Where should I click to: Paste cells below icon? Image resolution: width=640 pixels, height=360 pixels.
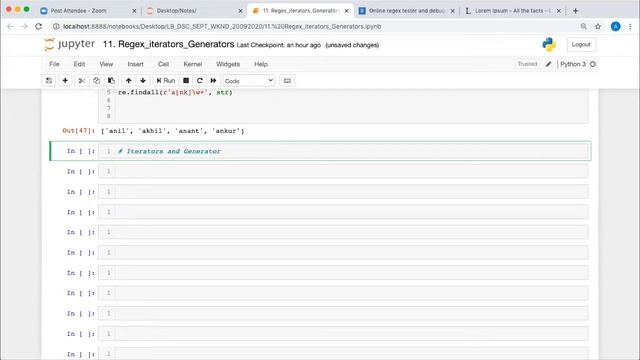(x=111, y=81)
